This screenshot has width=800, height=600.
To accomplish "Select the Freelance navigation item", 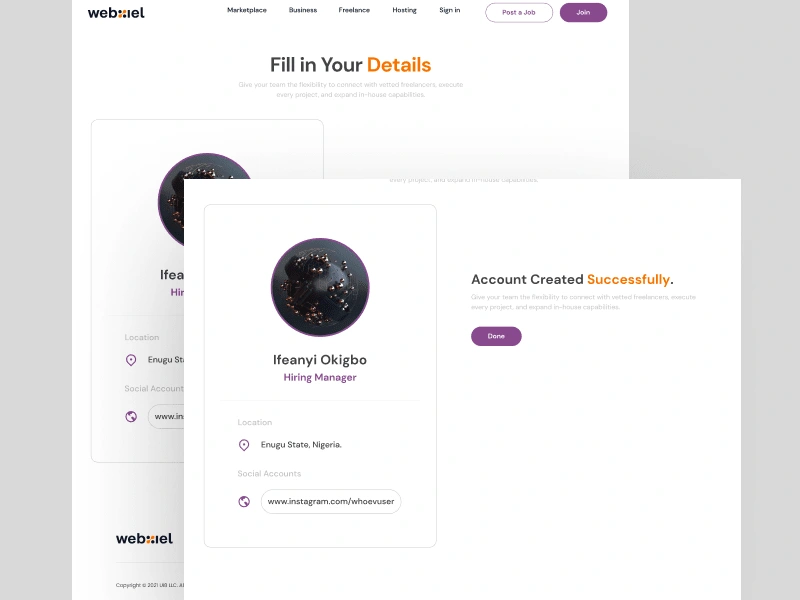I will click(x=354, y=10).
